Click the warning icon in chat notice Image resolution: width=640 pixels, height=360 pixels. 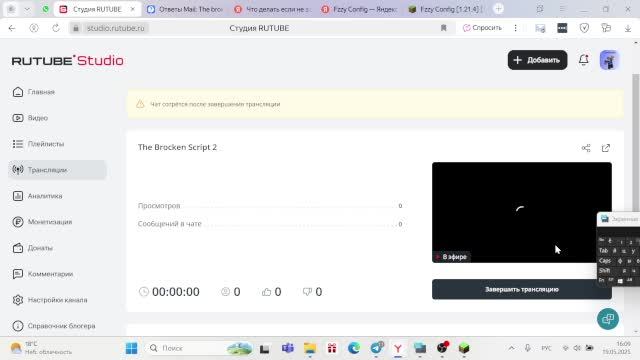(x=140, y=104)
